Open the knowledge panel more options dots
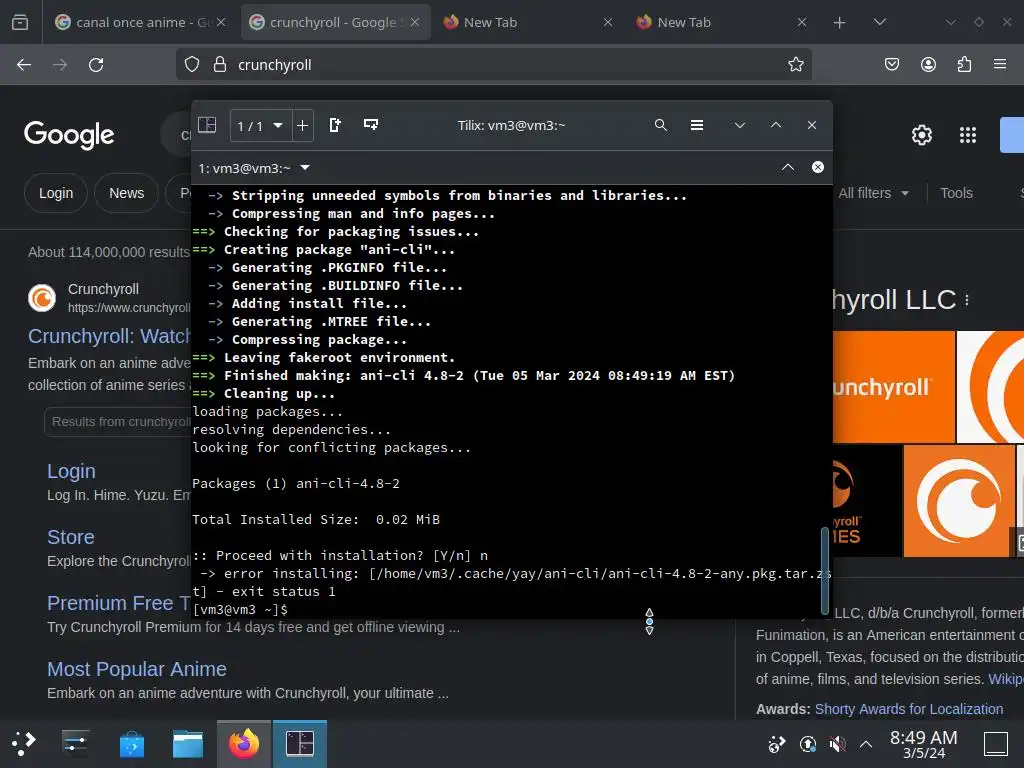 [967, 300]
